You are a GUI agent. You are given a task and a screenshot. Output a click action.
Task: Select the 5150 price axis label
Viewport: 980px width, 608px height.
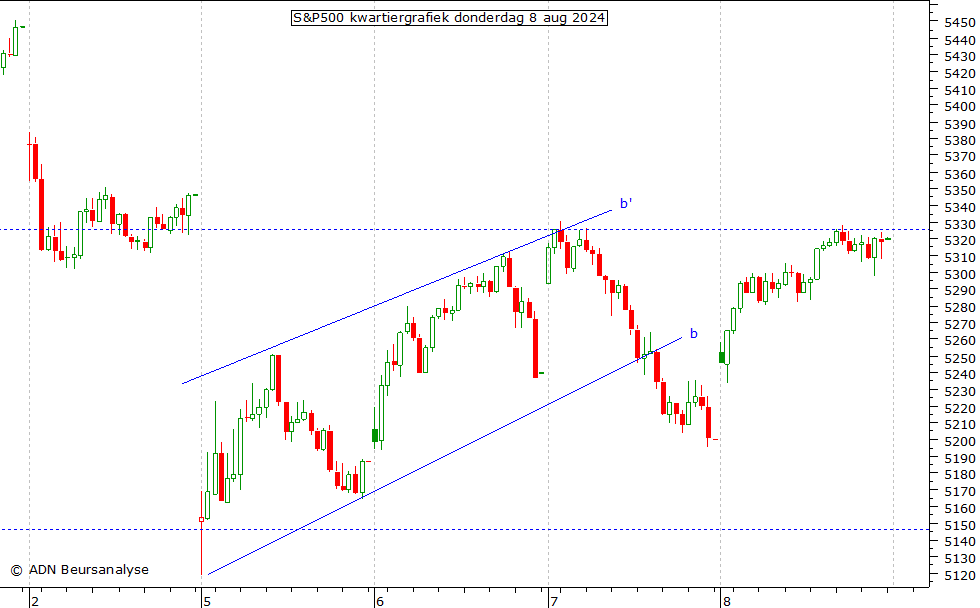click(x=959, y=526)
